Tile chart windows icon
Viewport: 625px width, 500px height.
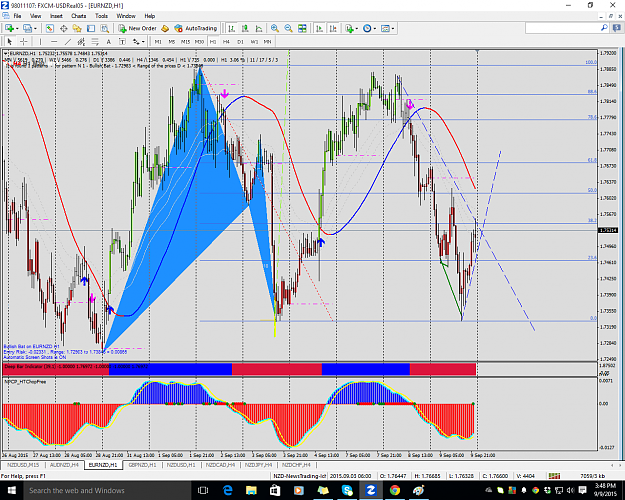click(303, 28)
